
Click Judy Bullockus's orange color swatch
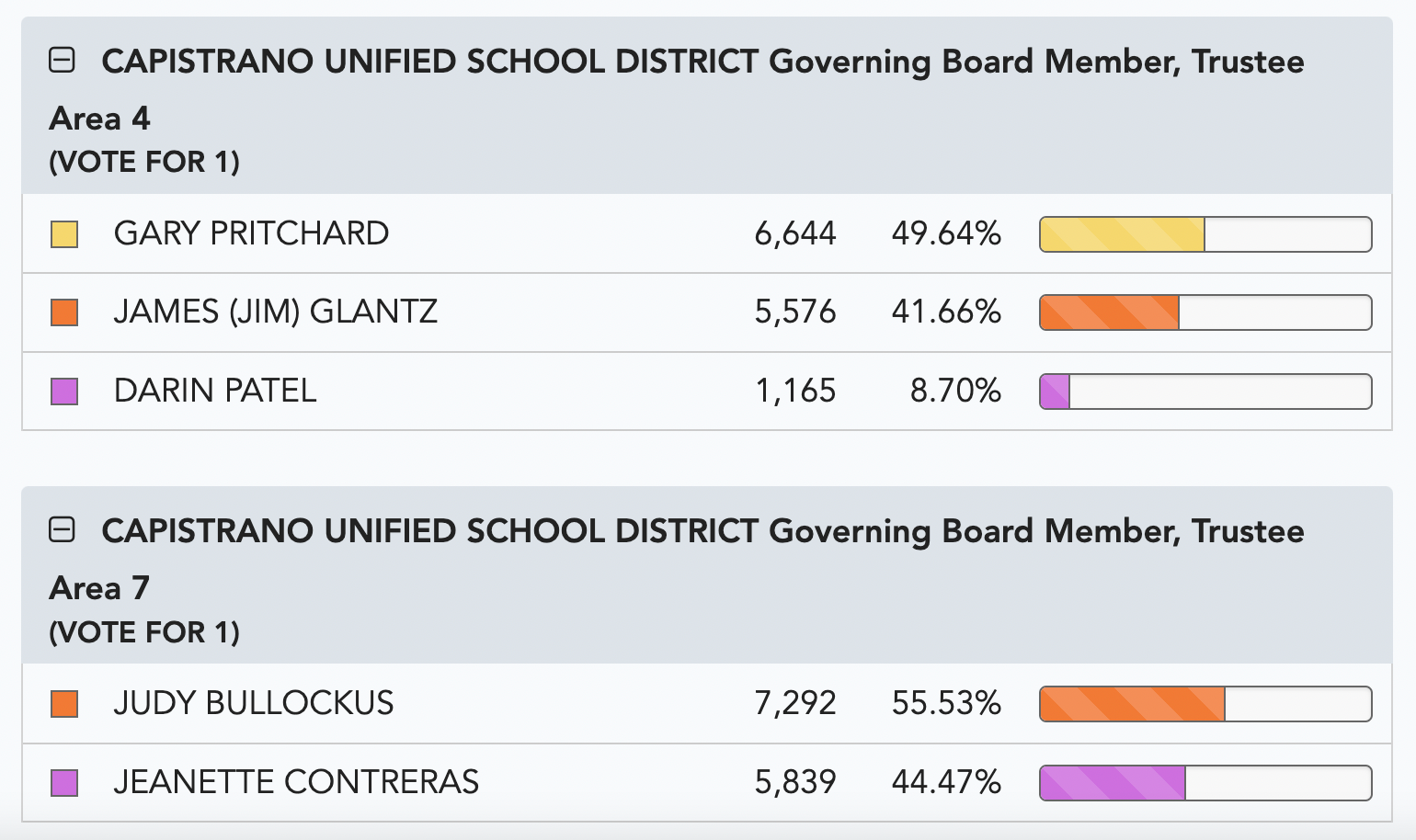coord(64,704)
